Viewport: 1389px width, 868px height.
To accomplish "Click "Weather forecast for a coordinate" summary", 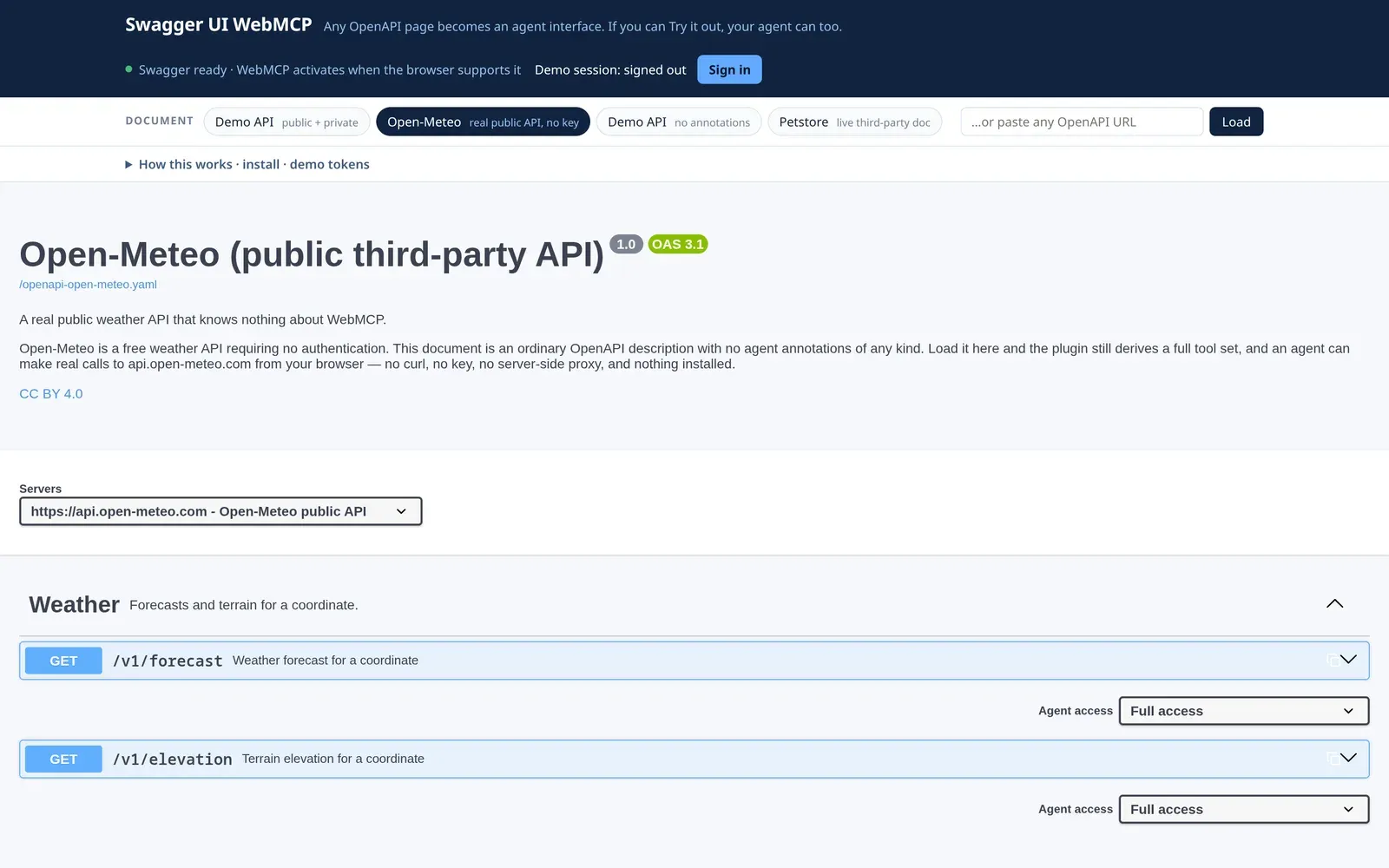I will (x=326, y=661).
